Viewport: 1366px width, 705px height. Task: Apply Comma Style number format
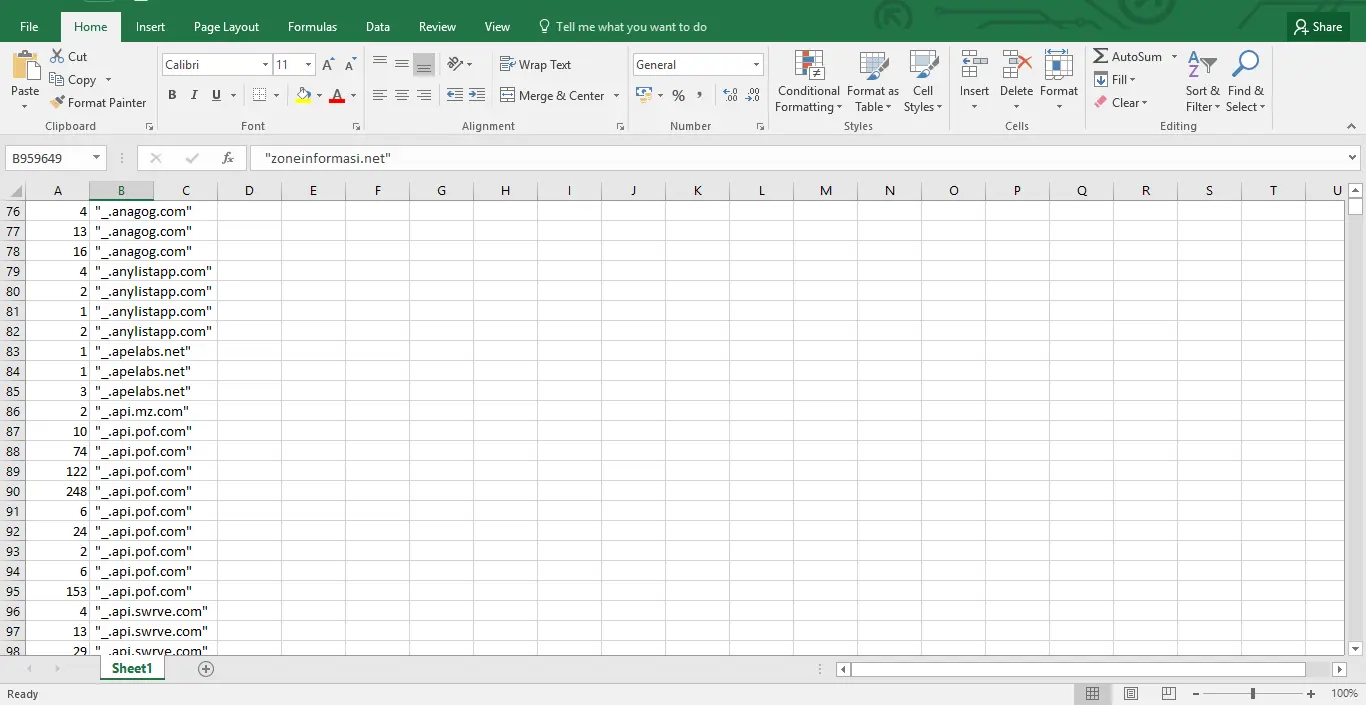(x=700, y=95)
